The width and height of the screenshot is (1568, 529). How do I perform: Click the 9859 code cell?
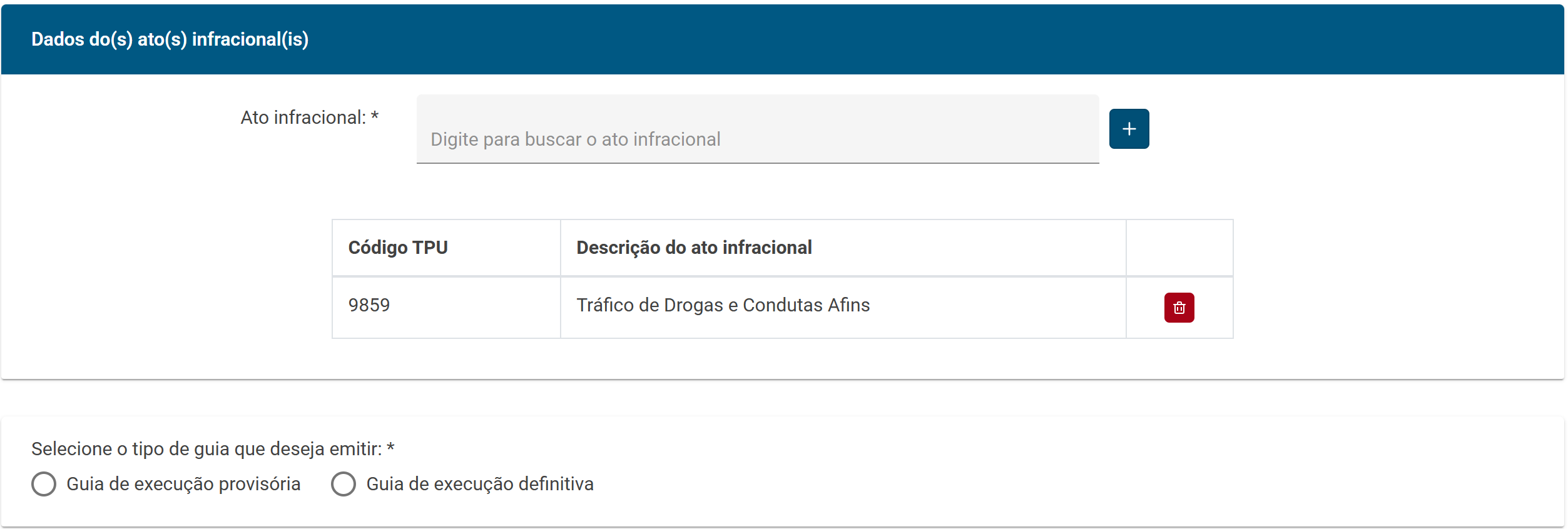[x=446, y=307]
